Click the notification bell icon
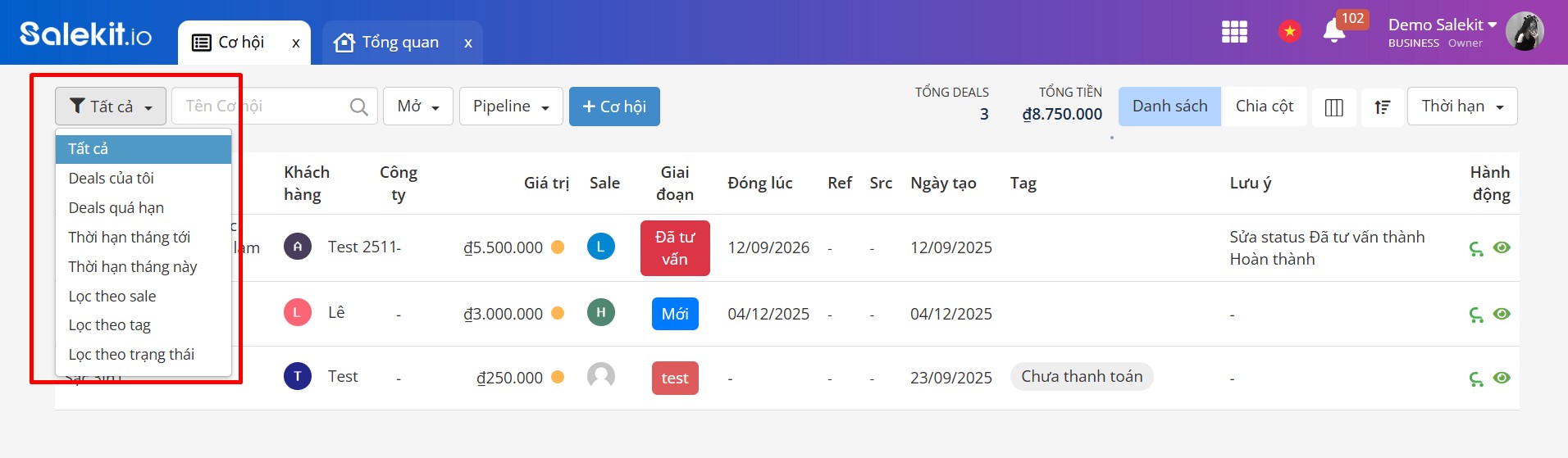The width and height of the screenshot is (1568, 458). (x=1333, y=33)
